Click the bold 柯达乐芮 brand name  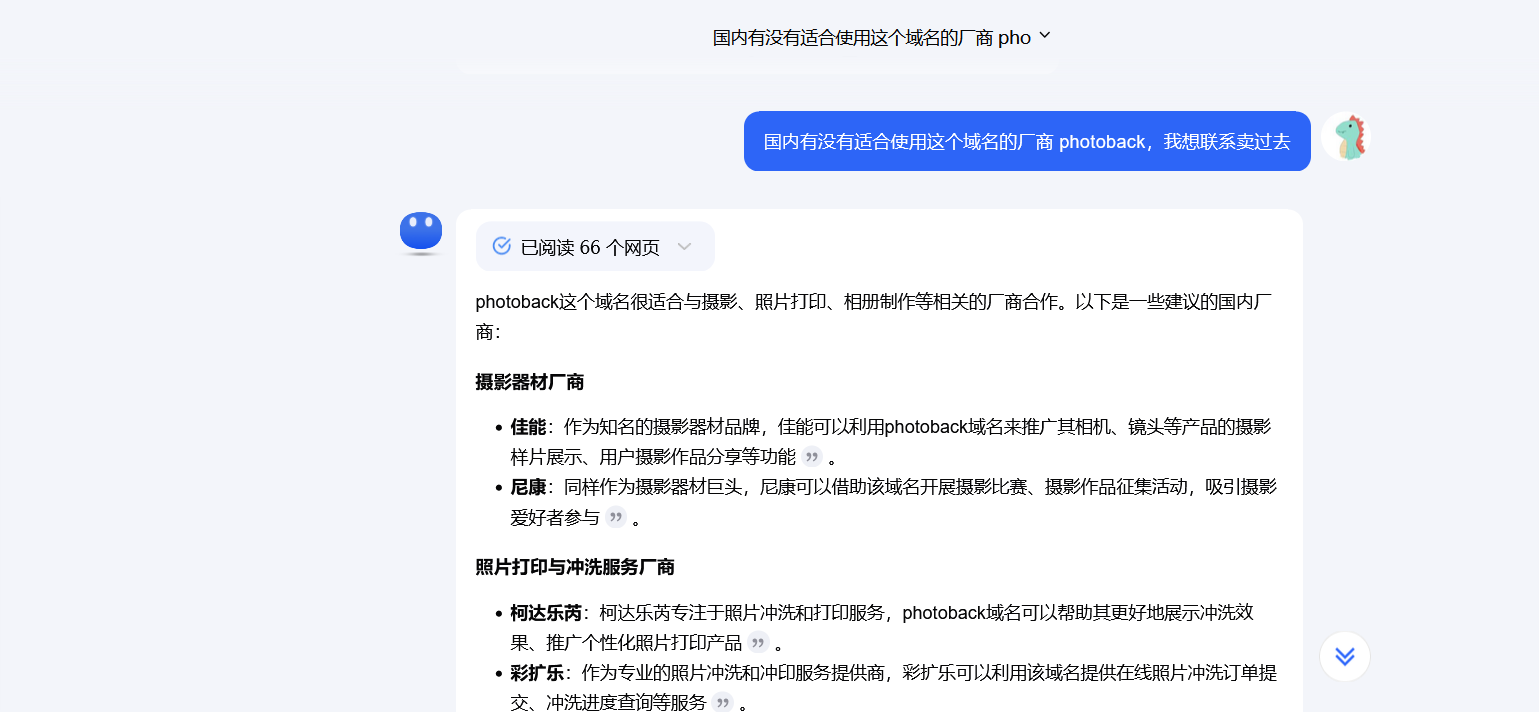pyautogui.click(x=546, y=612)
